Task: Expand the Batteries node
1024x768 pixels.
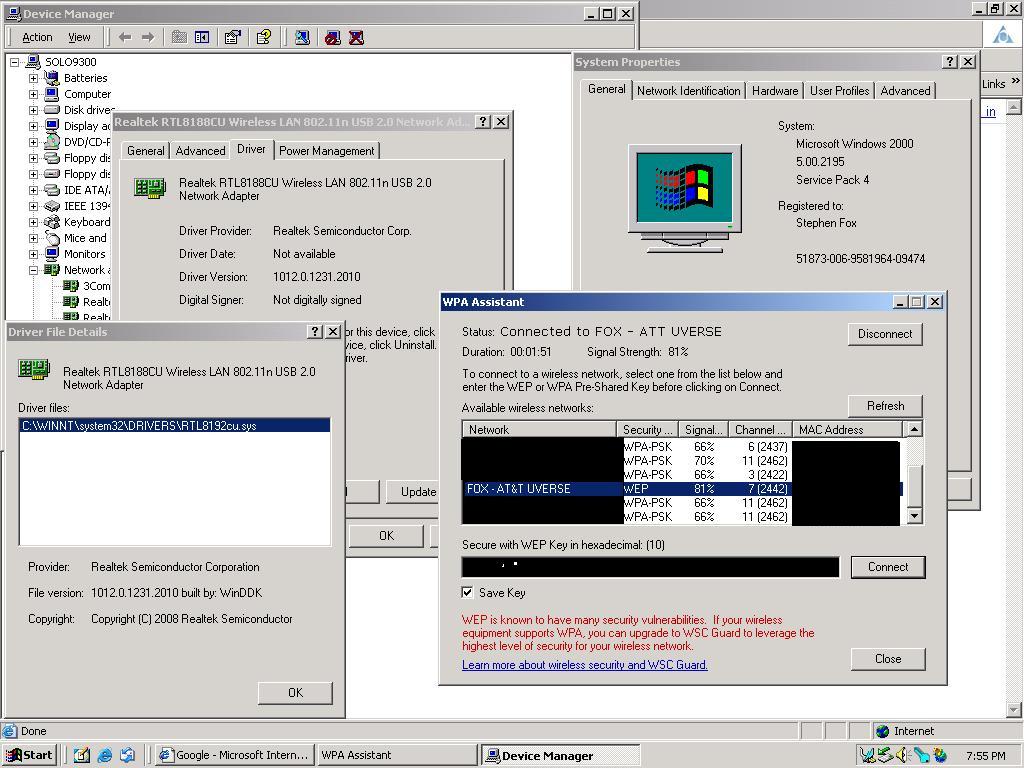Action: pos(33,78)
